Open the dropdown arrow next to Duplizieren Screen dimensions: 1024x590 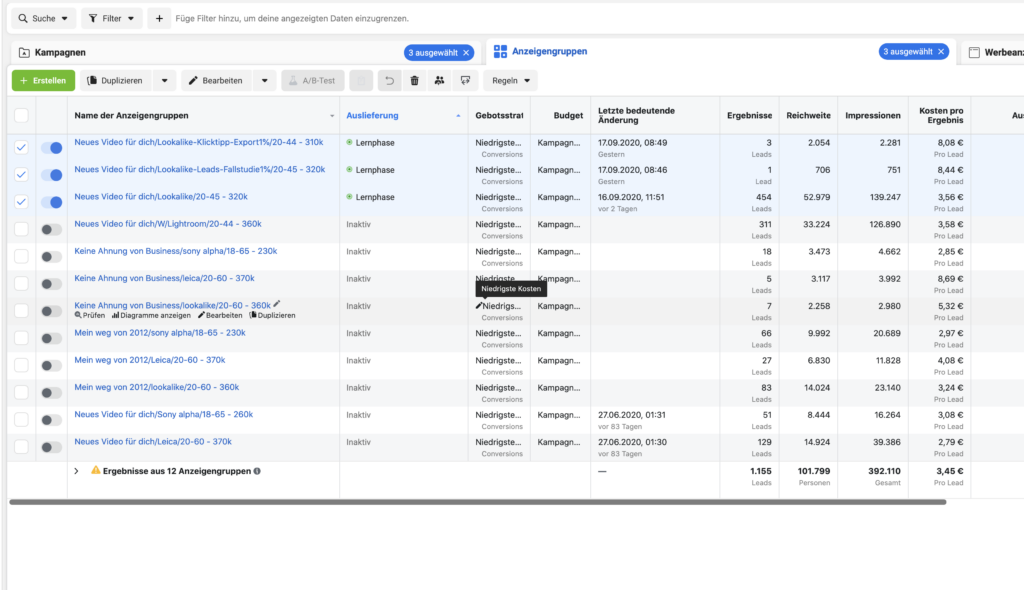[165, 80]
